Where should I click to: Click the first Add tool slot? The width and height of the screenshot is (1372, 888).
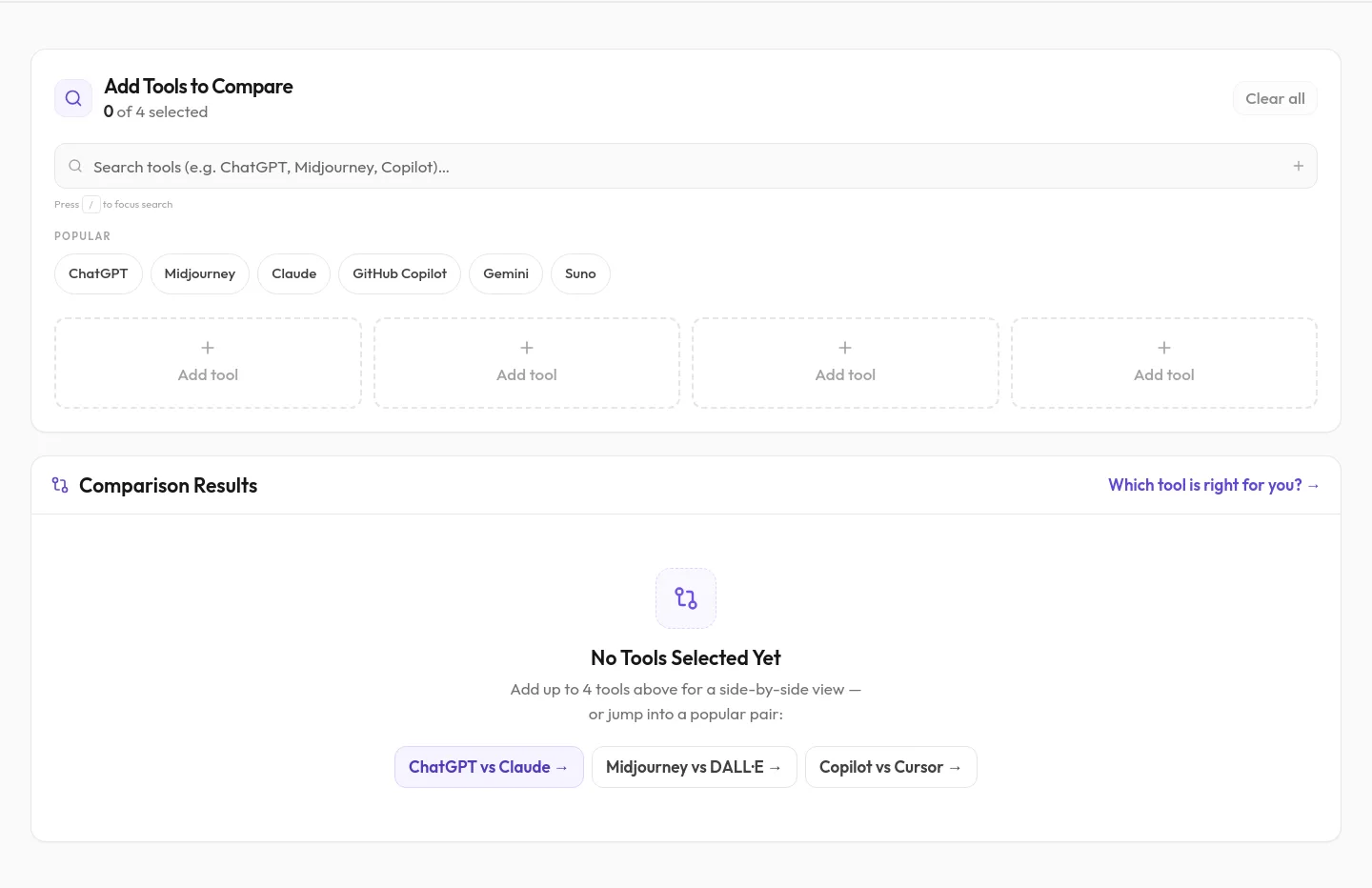tap(208, 363)
